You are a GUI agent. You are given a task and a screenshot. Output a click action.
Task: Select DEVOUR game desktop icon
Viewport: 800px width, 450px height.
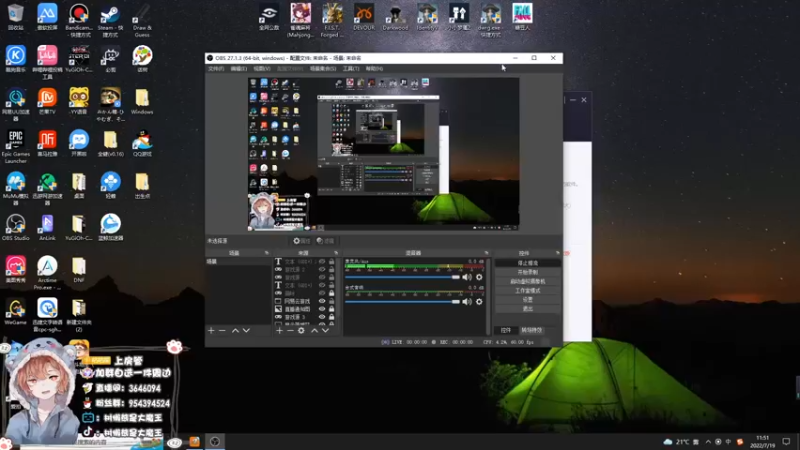364,17
